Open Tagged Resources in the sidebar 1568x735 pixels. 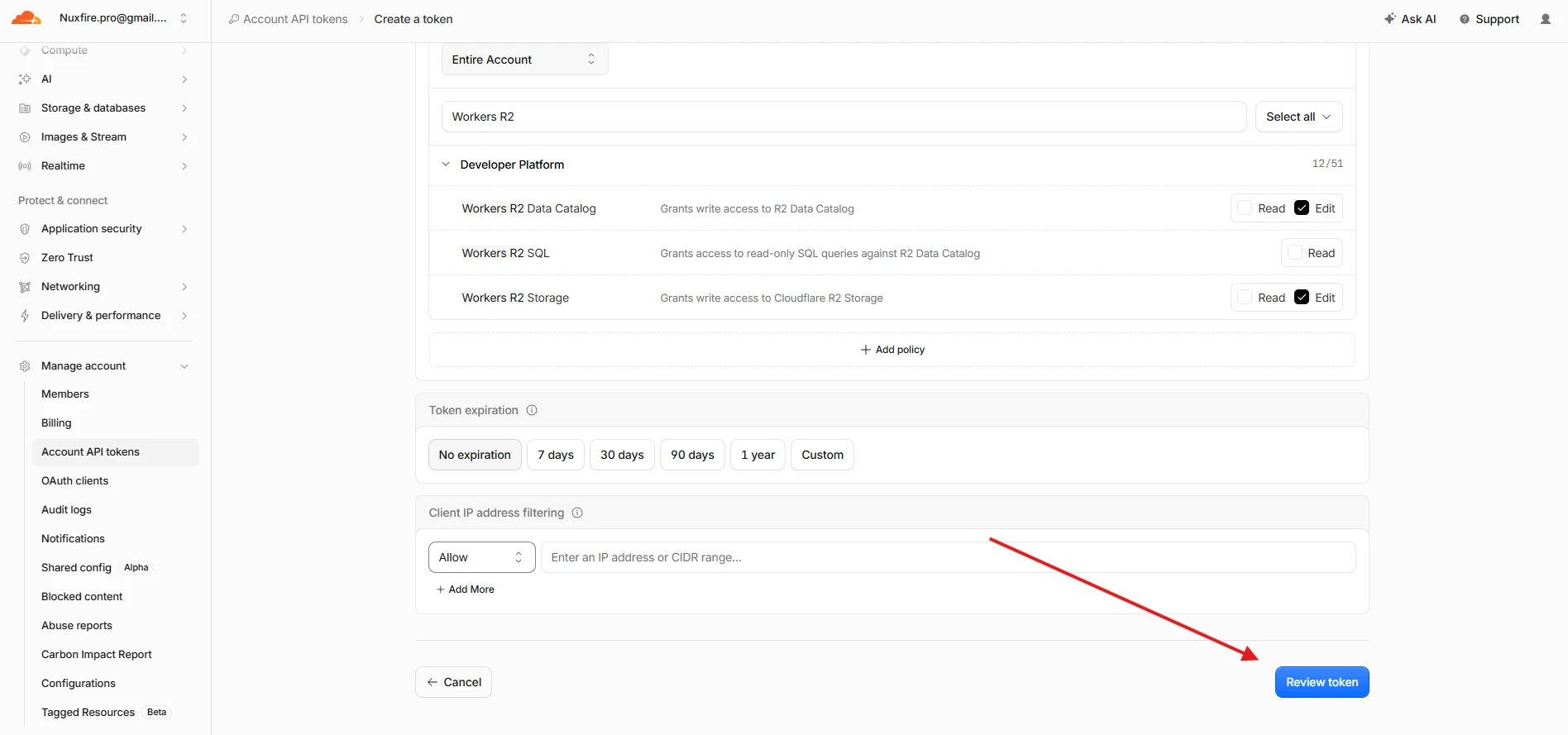click(x=88, y=713)
